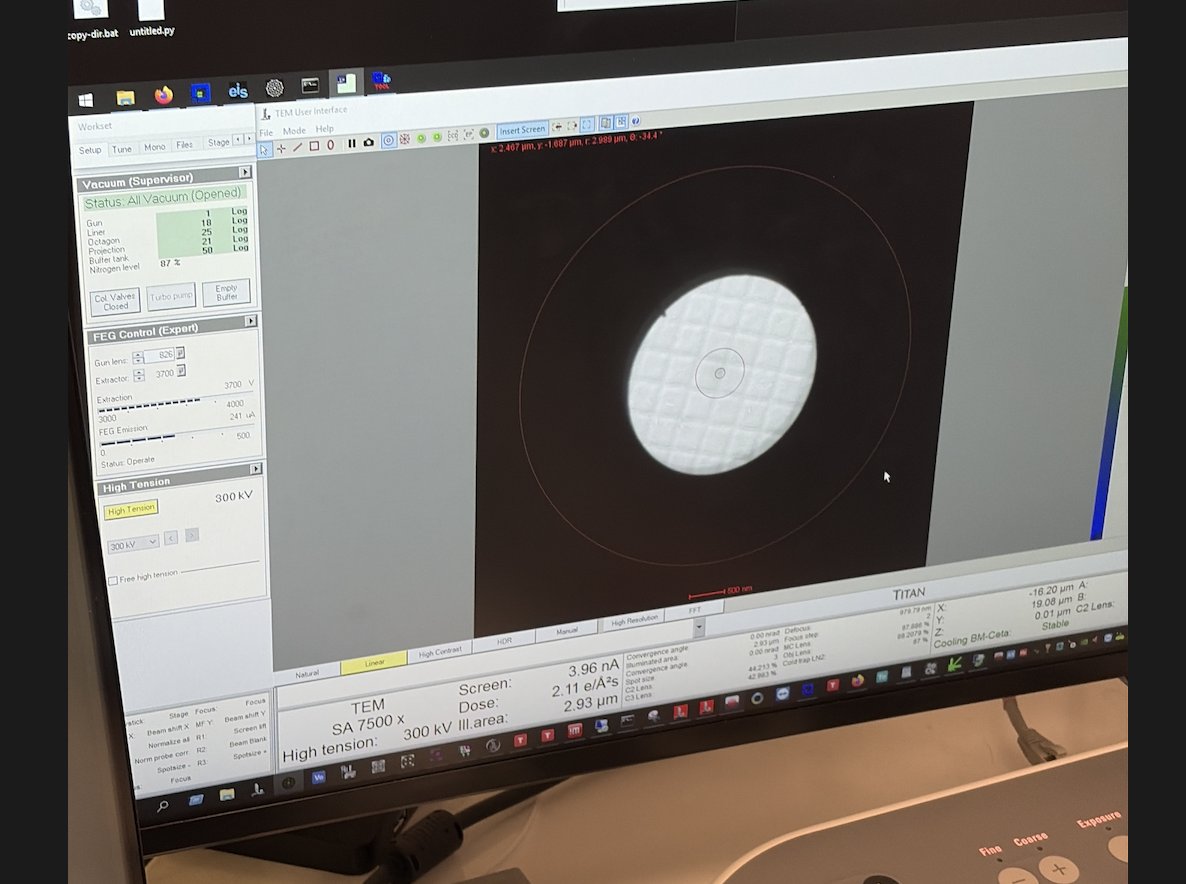
Task: Select the Manual display tab
Action: (567, 631)
